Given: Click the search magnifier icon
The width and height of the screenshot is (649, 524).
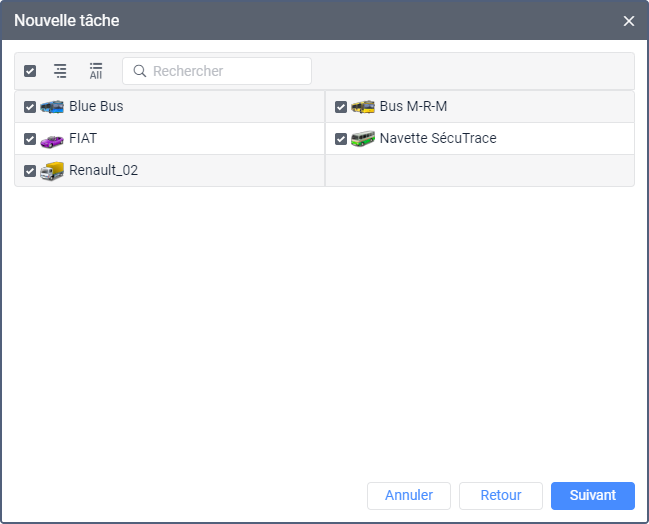Looking at the screenshot, I should coord(140,71).
